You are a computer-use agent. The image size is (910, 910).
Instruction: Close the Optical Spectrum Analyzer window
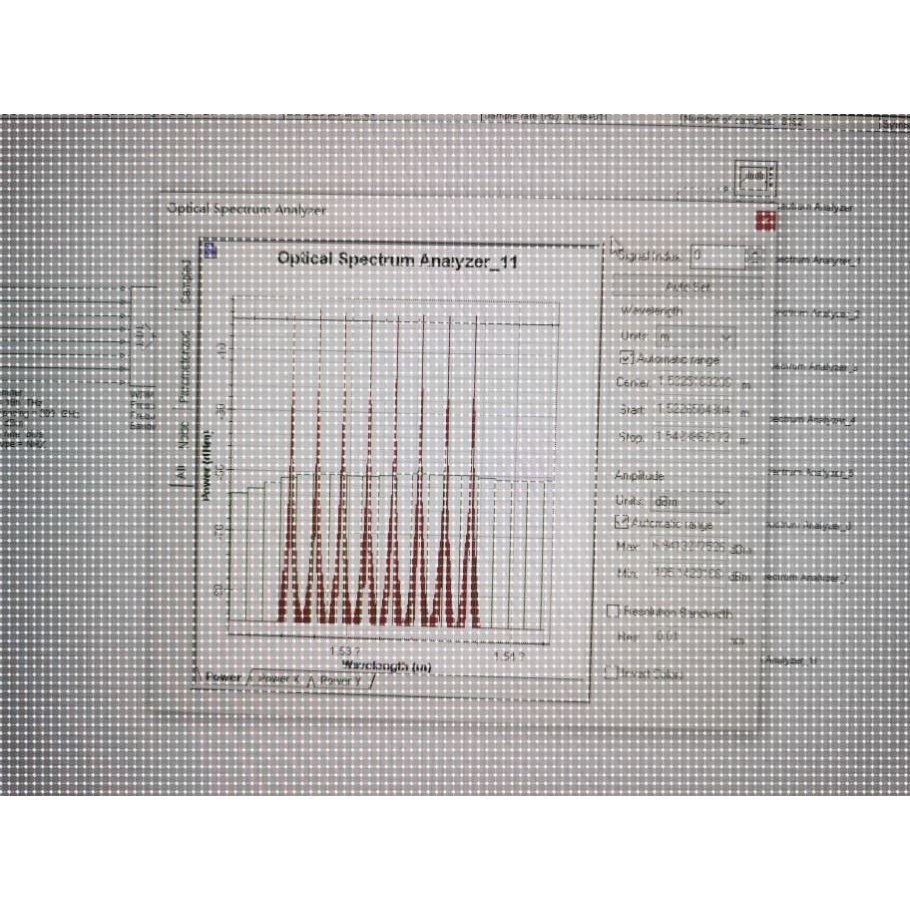(x=765, y=221)
